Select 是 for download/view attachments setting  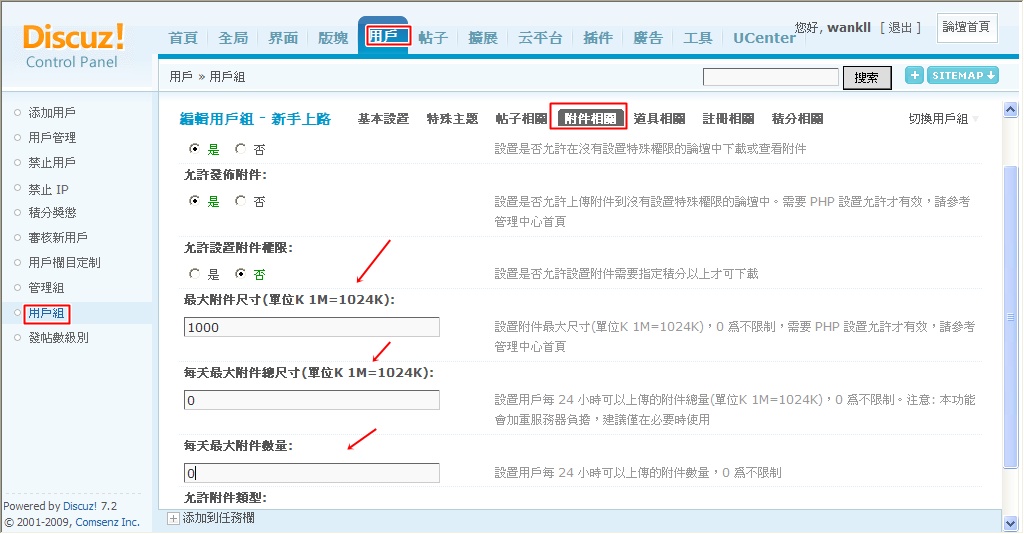coord(194,149)
